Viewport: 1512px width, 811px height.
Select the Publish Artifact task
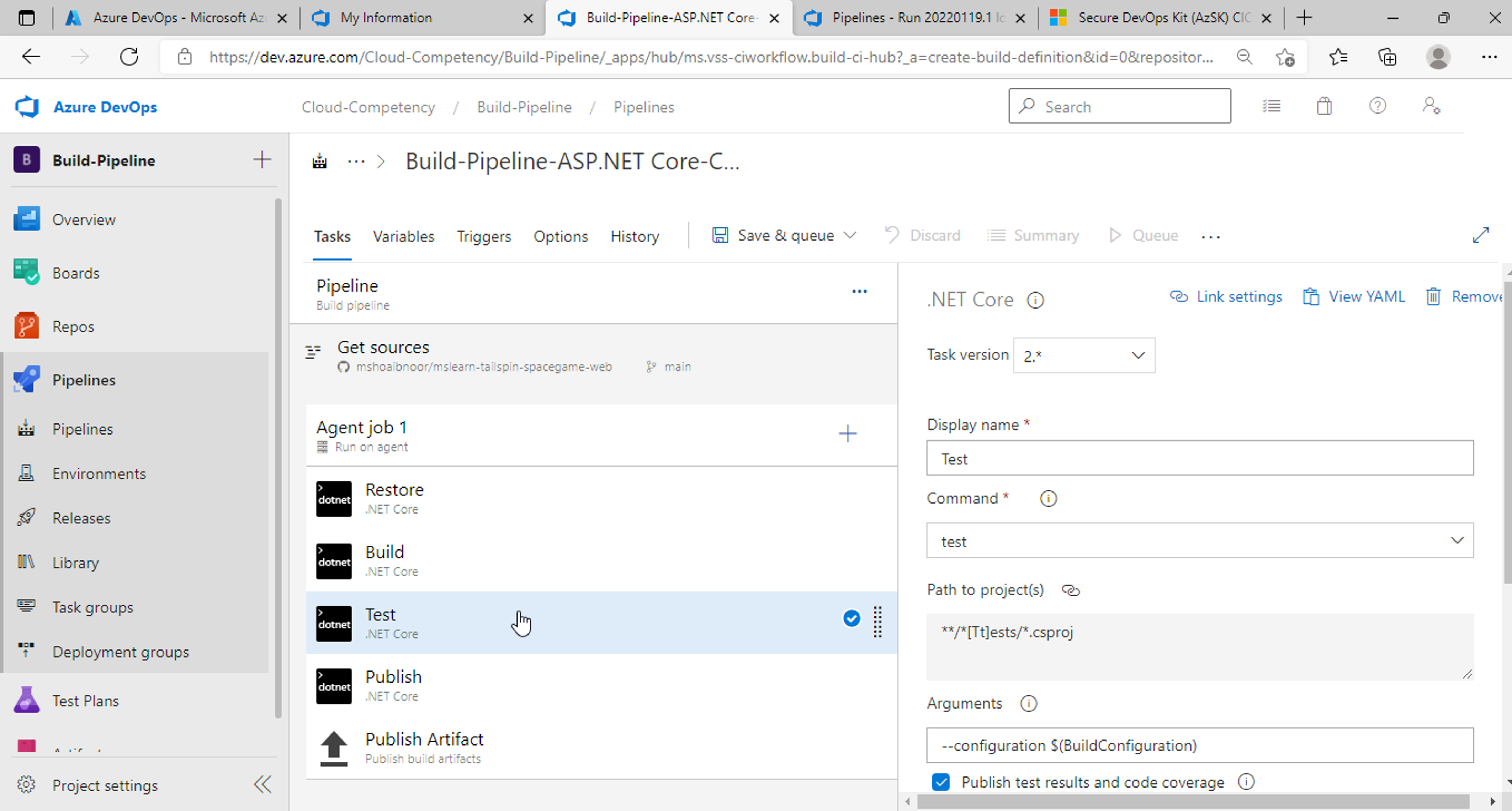tap(601, 748)
